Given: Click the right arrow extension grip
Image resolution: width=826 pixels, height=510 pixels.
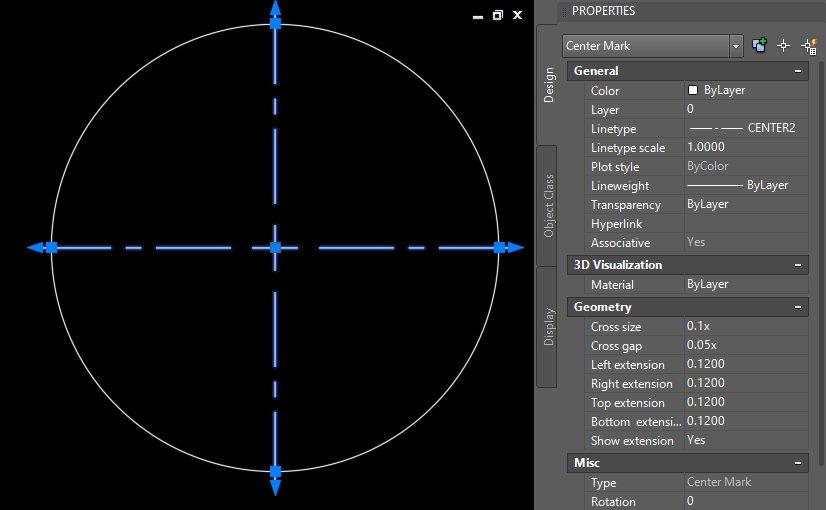Looking at the screenshot, I should click(x=516, y=248).
